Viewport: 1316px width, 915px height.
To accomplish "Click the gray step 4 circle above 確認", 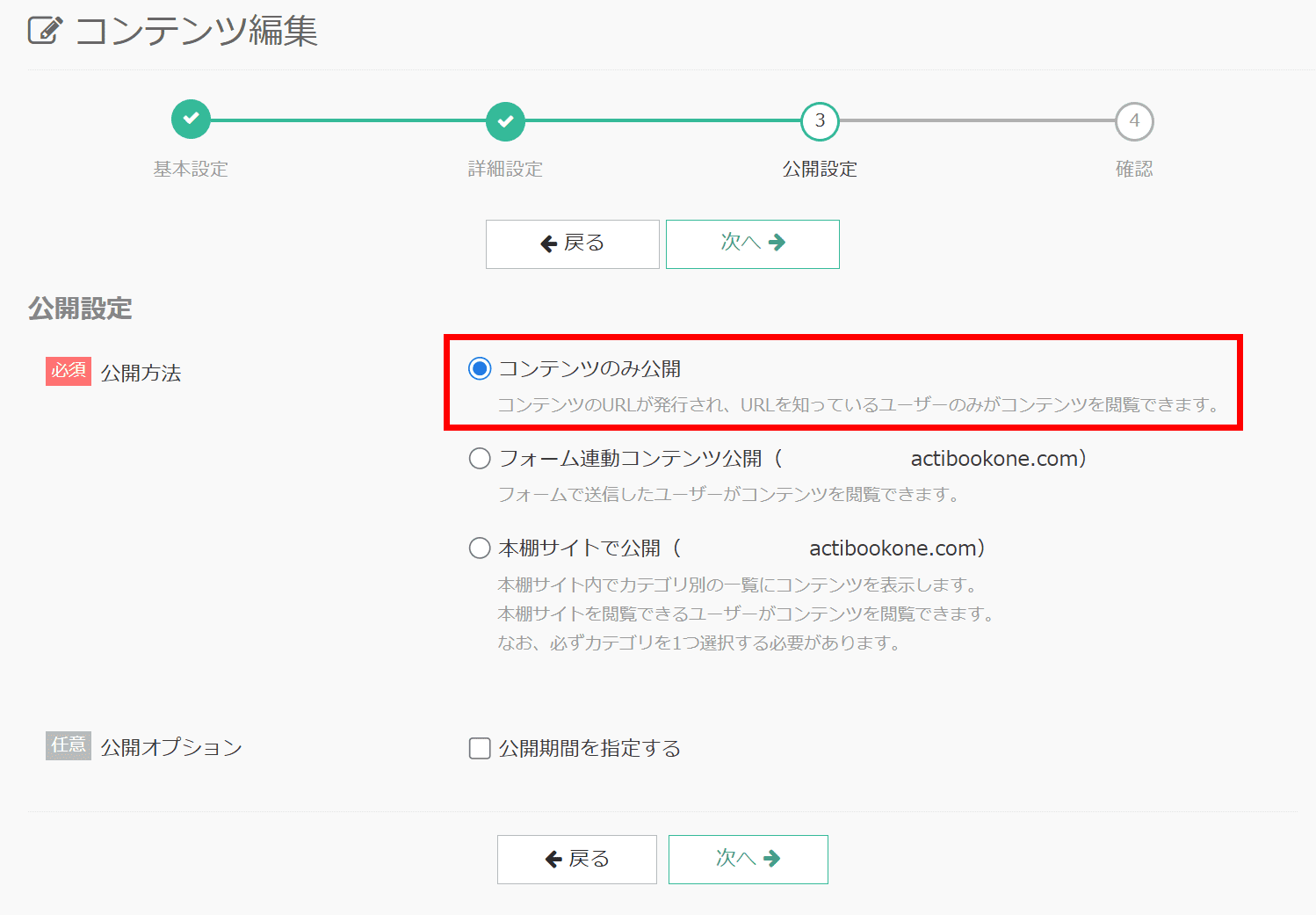I will (x=1134, y=121).
